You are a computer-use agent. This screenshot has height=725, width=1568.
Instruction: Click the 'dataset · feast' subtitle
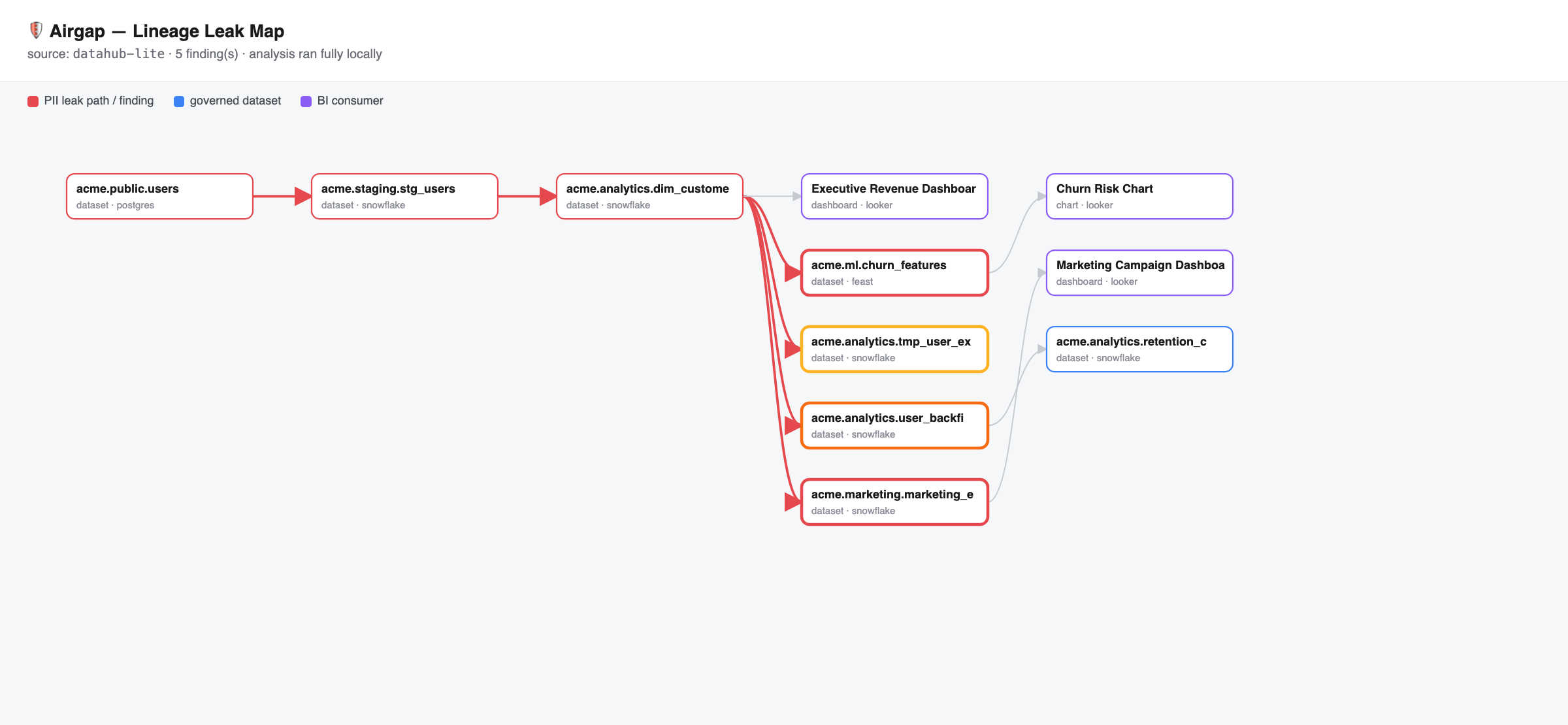841,282
